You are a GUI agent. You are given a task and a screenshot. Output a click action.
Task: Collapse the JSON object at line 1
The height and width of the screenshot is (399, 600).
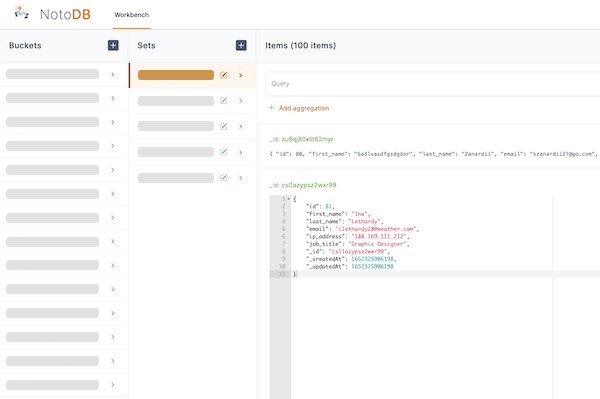pyautogui.click(x=289, y=199)
